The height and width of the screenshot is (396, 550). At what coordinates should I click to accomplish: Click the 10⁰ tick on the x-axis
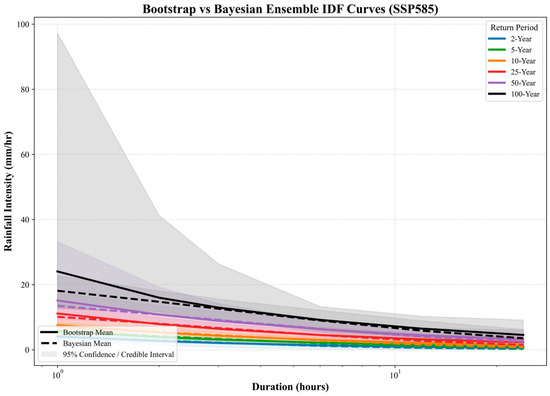tap(57, 375)
